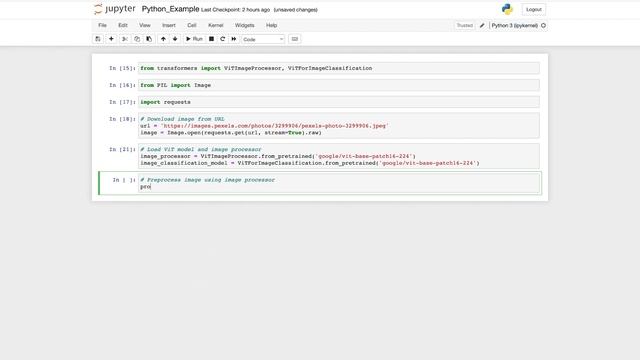
Task: Open the File menu
Action: 102,25
